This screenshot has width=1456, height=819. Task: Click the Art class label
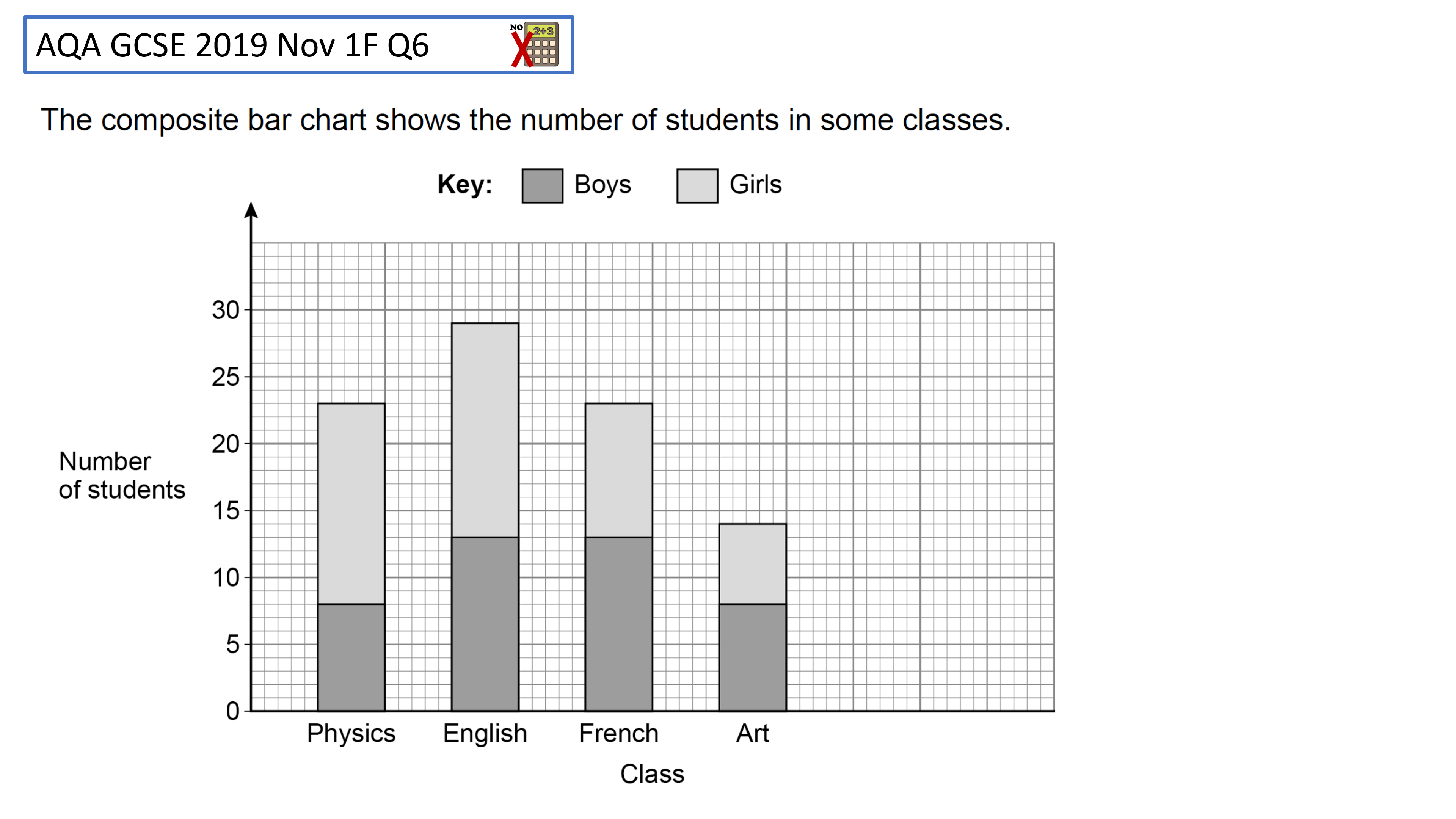752,734
